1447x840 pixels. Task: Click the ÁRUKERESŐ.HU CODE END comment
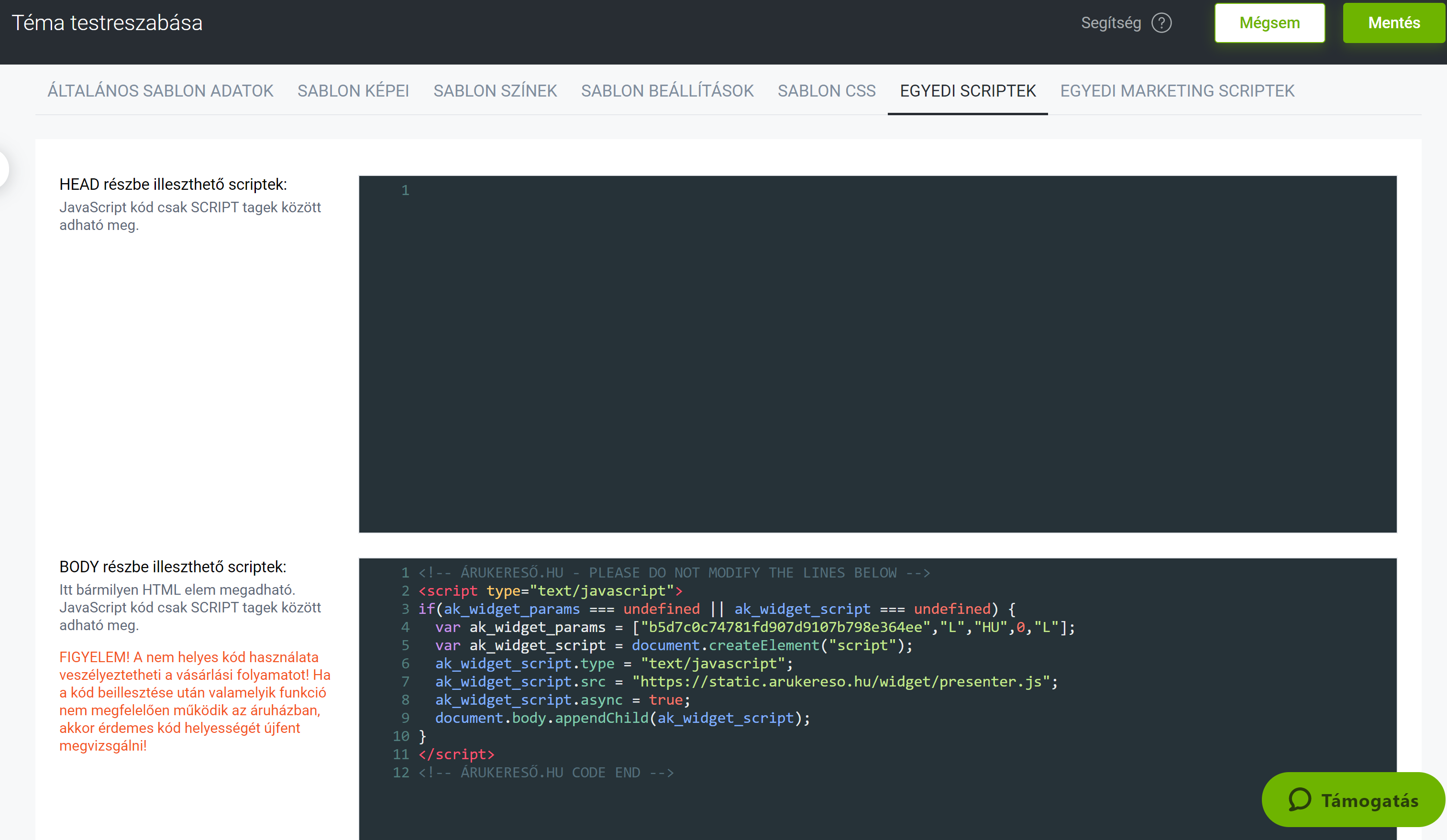point(546,773)
